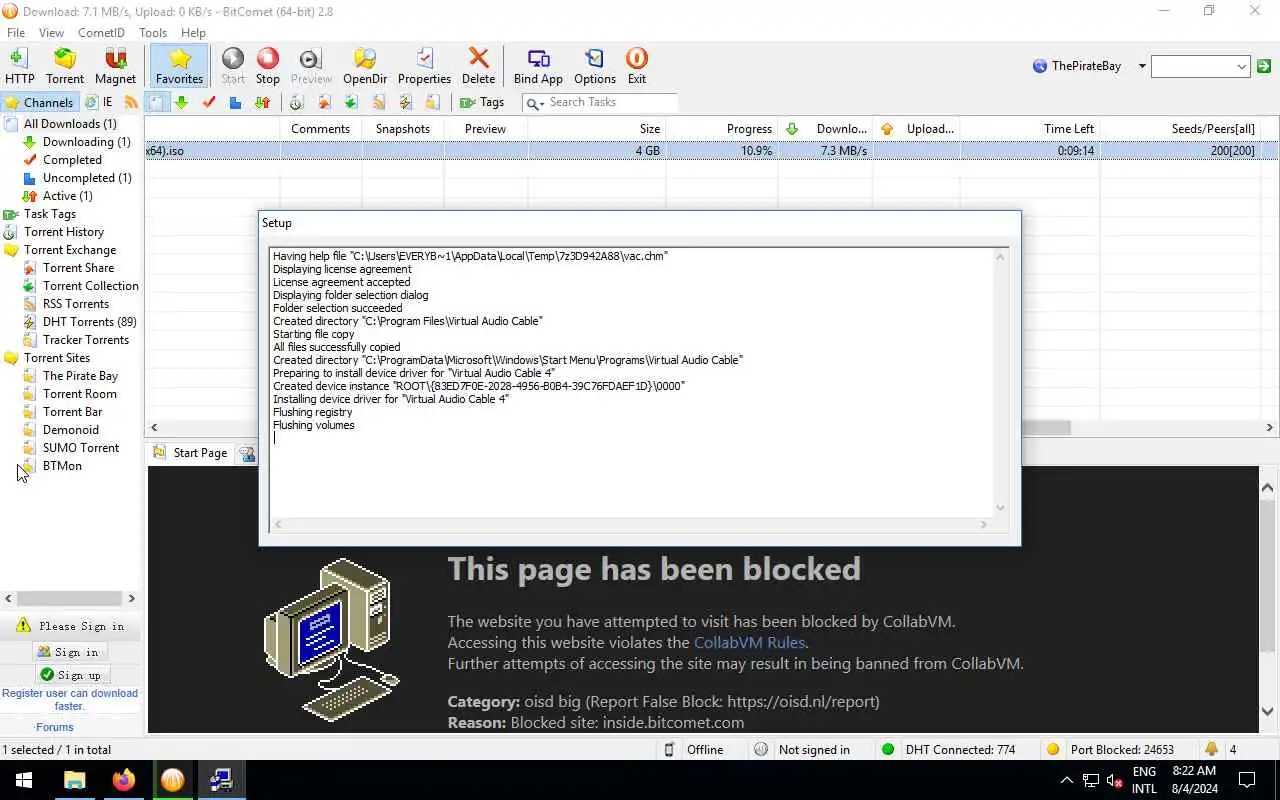Click the HTTP download toolbar icon

(x=19, y=66)
